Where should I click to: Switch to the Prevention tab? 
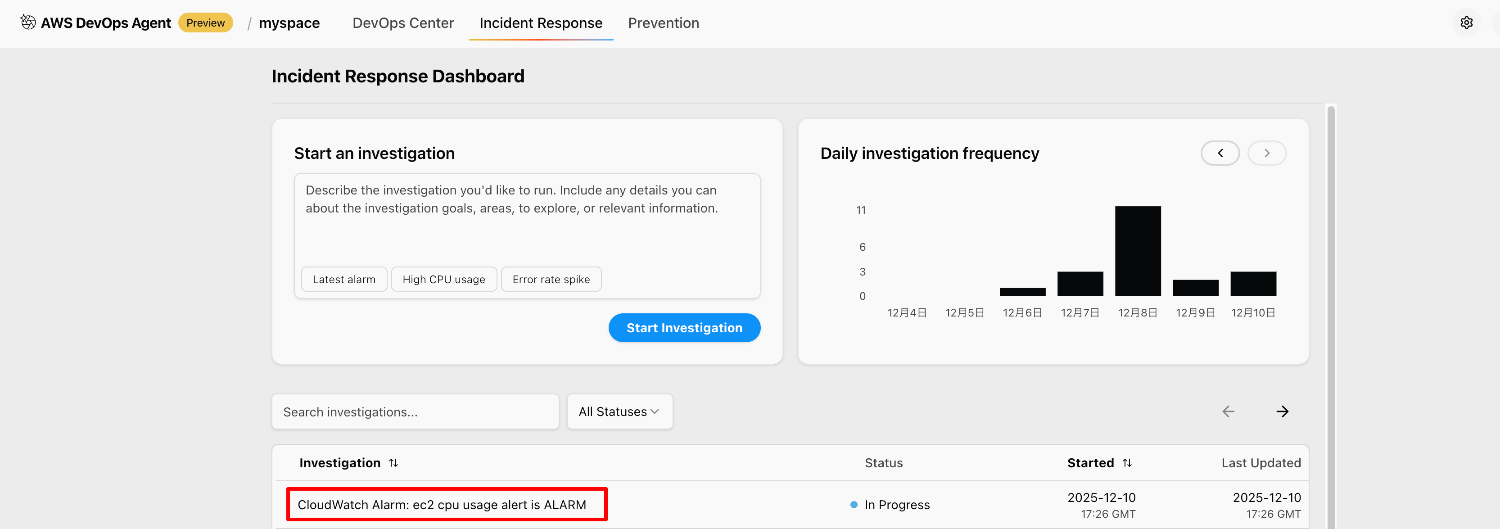[x=663, y=23]
